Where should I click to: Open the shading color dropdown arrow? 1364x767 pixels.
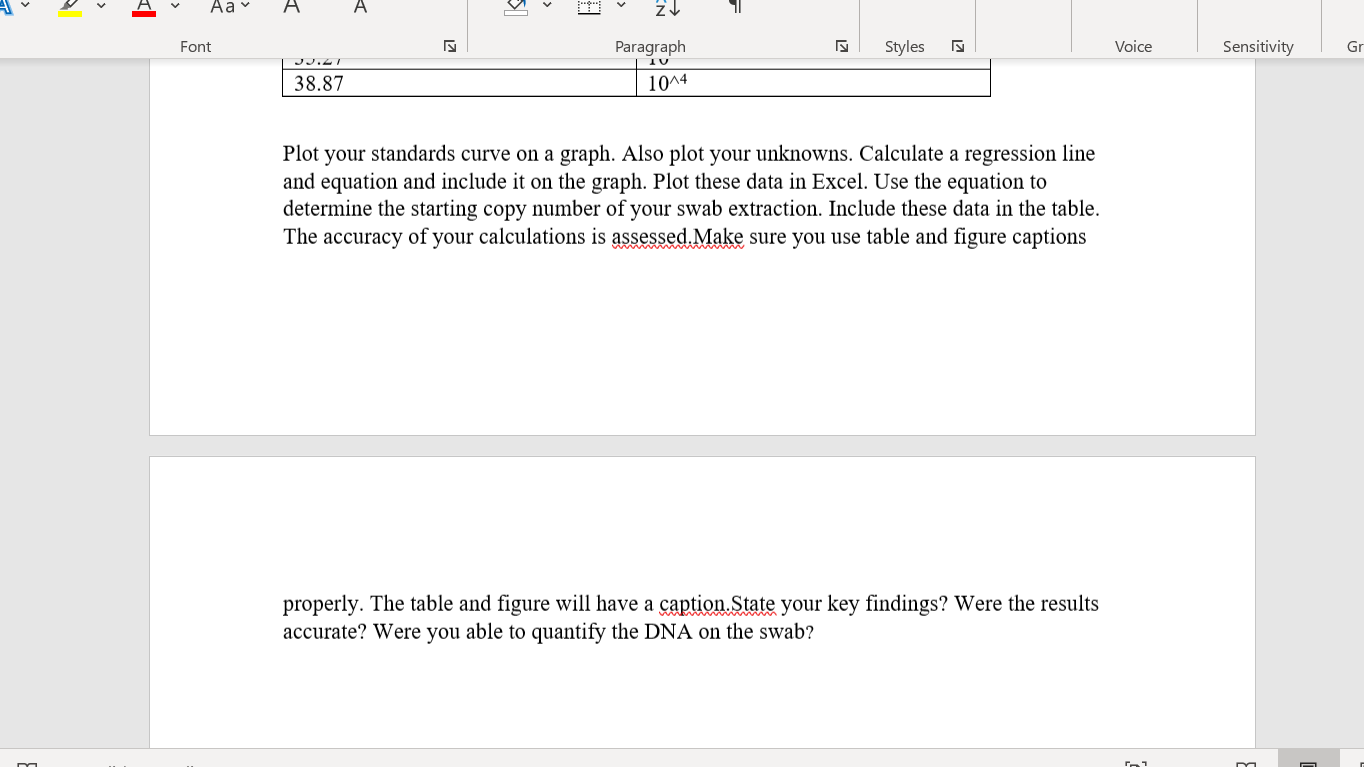coord(548,7)
